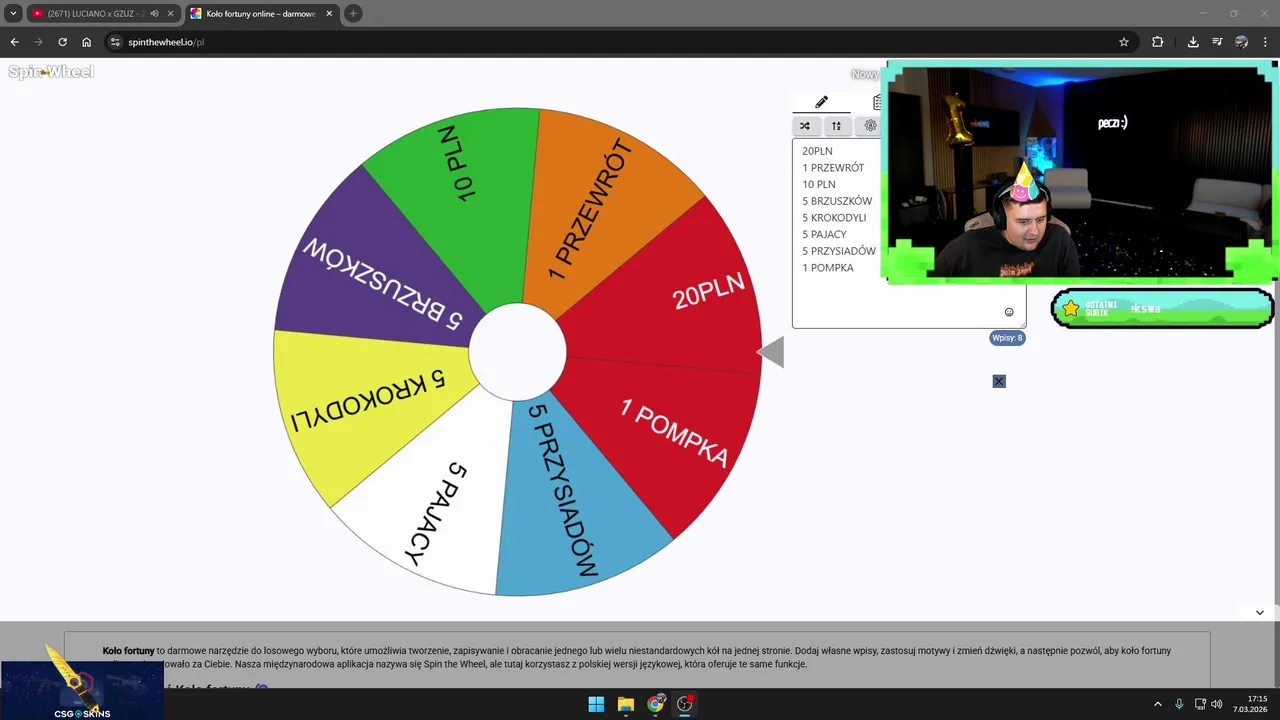
Task: Open OBS Studio from the taskbar
Action: pos(685,704)
